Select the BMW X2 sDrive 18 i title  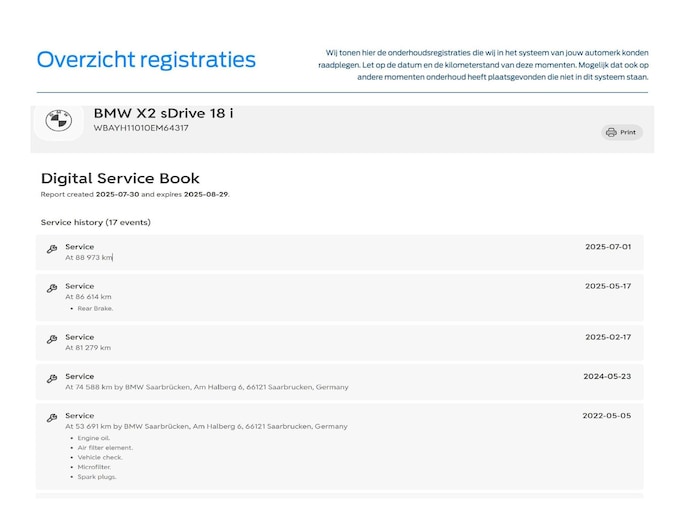tap(163, 113)
